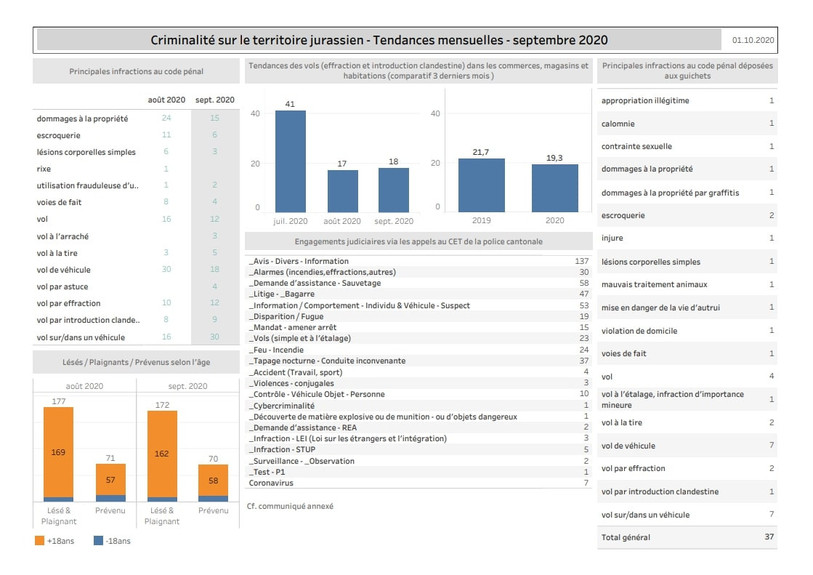Select the dommages à la propriété row label
The image size is (813, 575).
[x=82, y=119]
